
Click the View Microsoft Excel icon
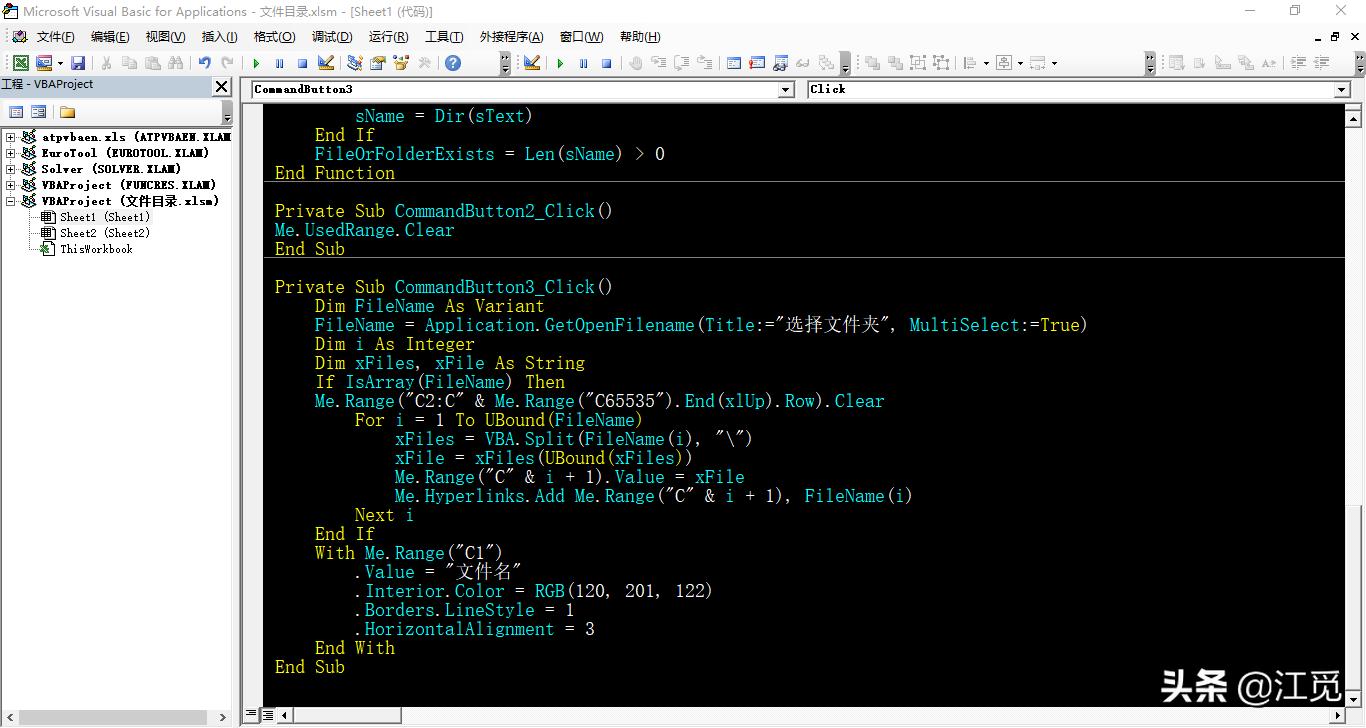point(20,63)
